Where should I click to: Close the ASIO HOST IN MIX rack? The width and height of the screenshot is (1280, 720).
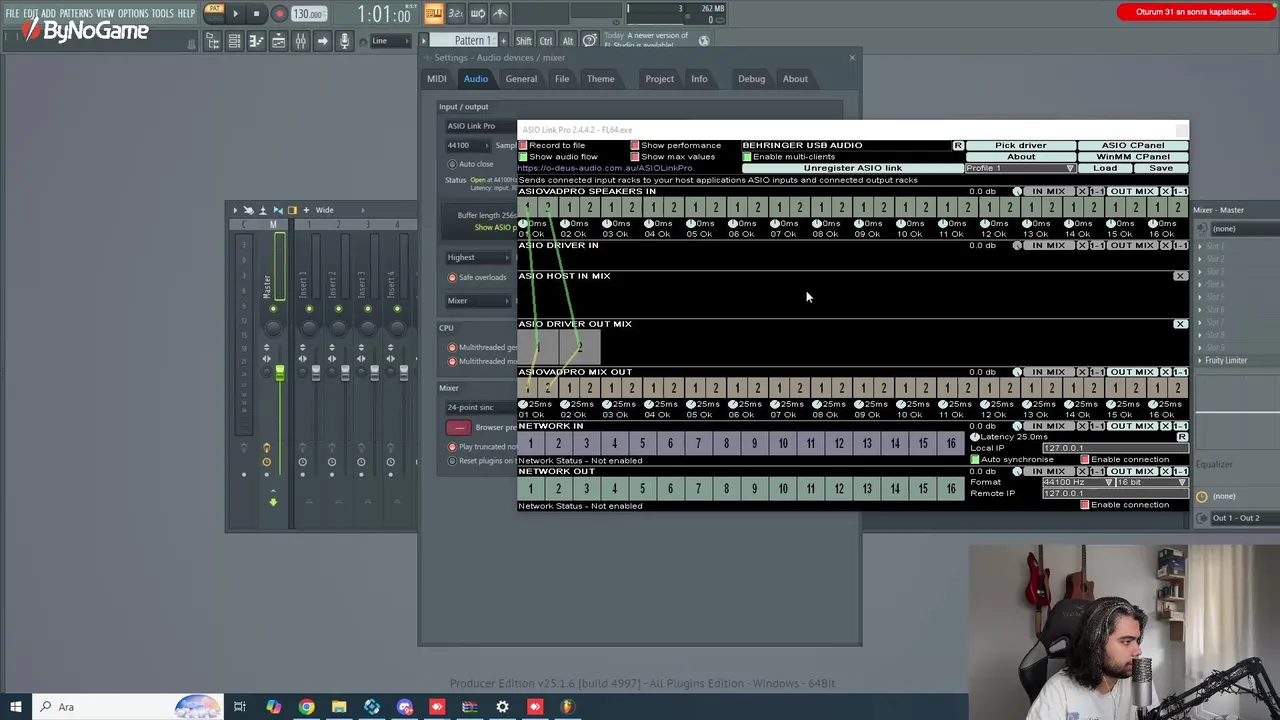coord(1180,276)
